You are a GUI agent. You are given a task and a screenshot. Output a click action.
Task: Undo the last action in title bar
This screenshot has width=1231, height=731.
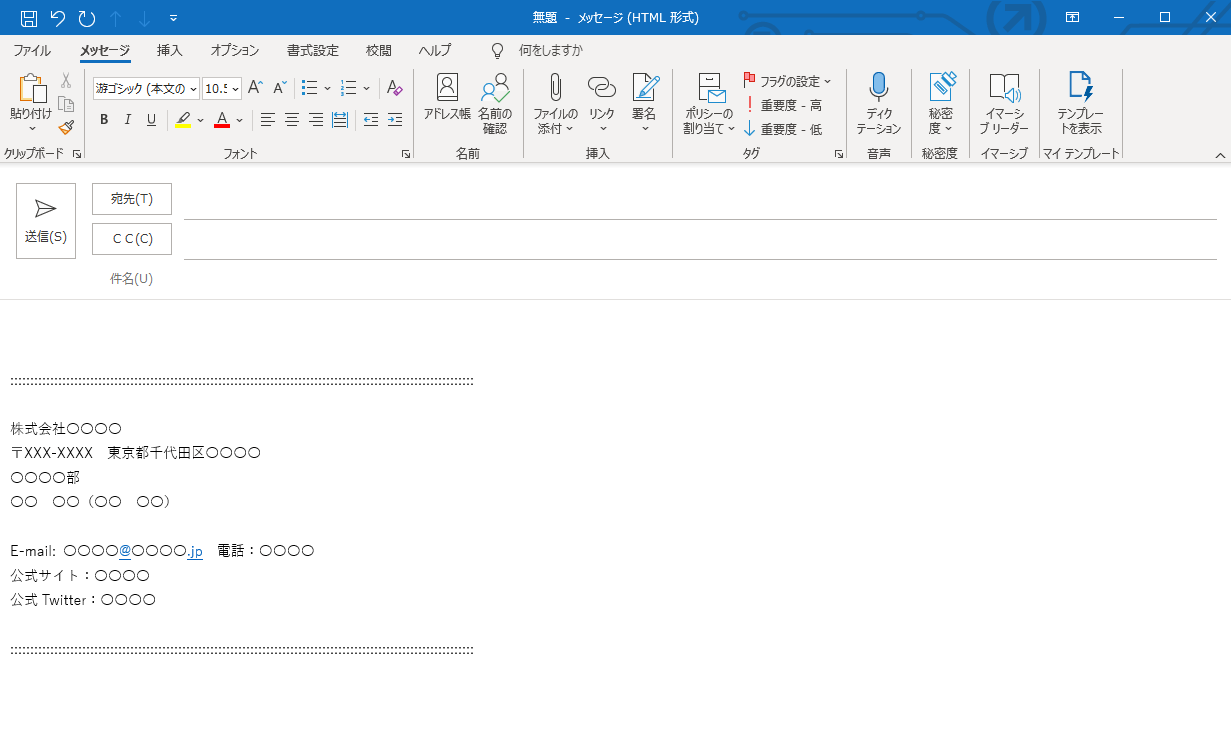(58, 18)
